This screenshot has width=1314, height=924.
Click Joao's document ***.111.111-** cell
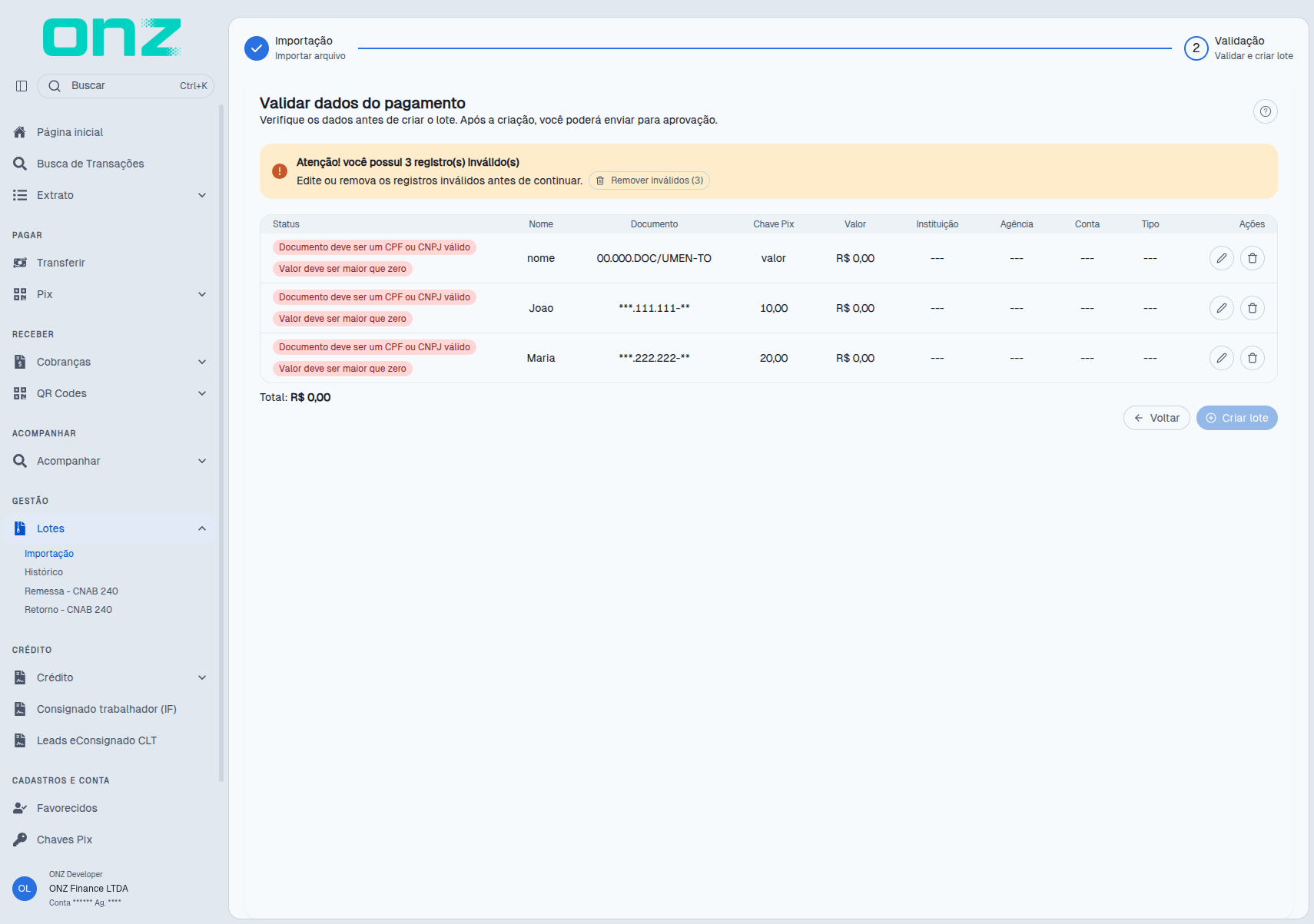pos(654,308)
